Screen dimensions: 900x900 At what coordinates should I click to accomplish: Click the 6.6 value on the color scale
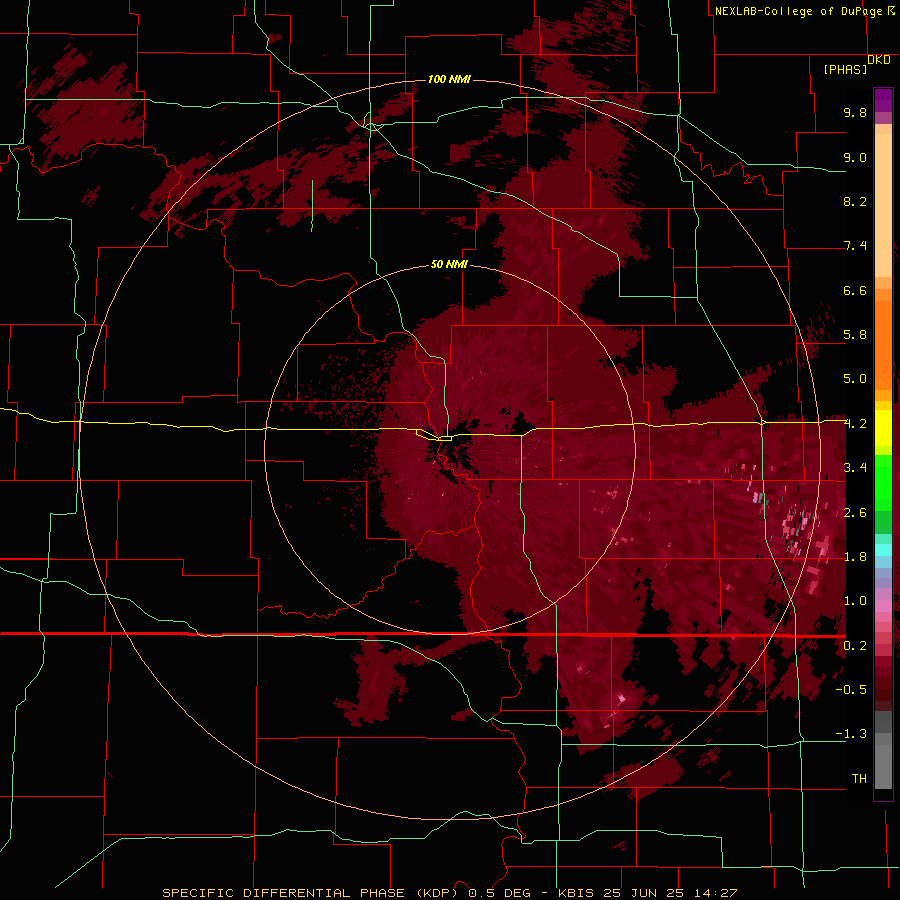tap(855, 290)
